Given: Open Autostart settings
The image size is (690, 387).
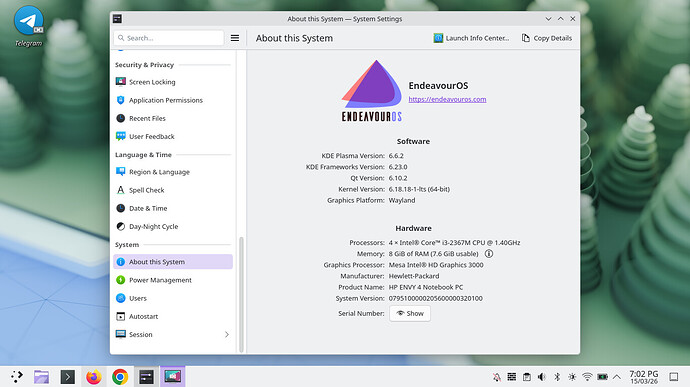Looking at the screenshot, I should (x=172, y=316).
